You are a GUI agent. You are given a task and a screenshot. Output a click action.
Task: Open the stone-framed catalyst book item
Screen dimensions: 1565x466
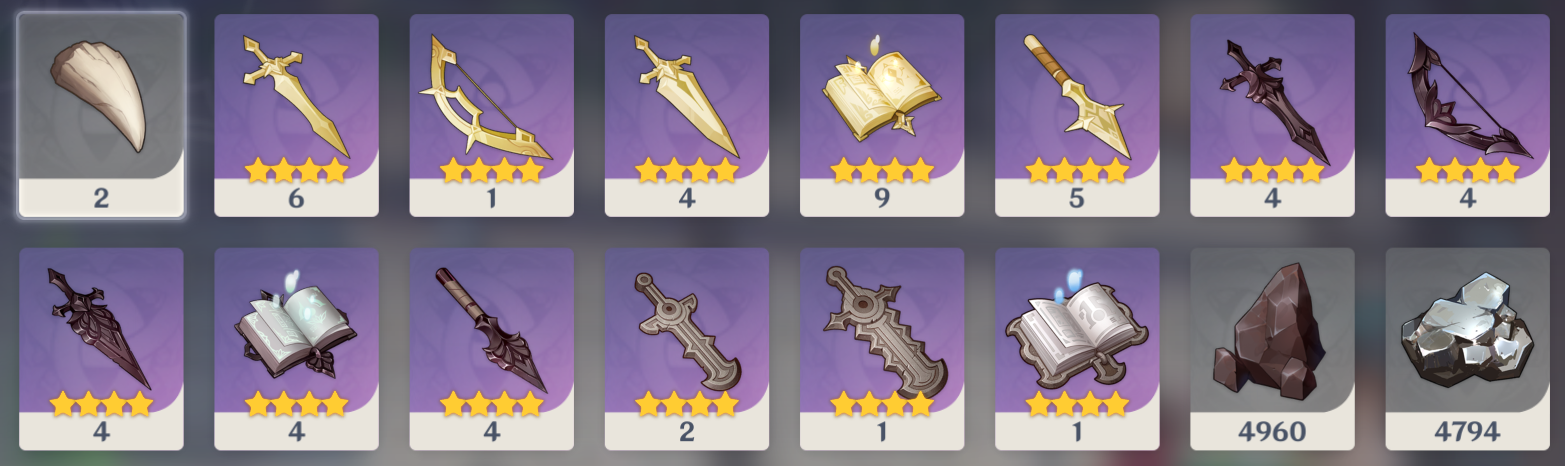coord(1077,349)
